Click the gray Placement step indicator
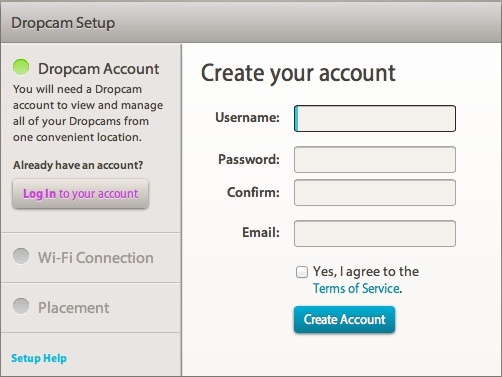 pos(21,306)
